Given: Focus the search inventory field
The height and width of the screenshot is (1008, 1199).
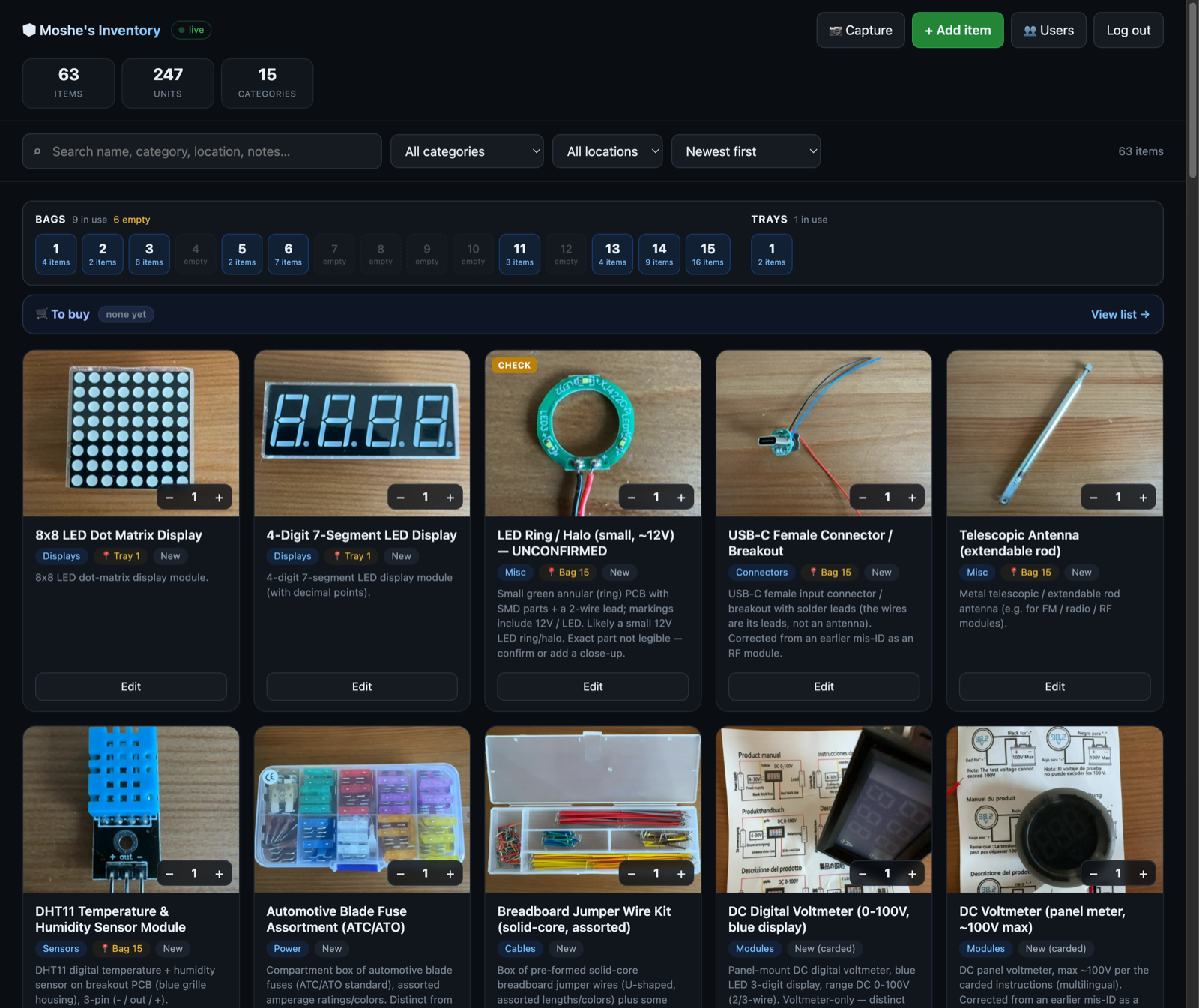Looking at the screenshot, I should [x=202, y=151].
